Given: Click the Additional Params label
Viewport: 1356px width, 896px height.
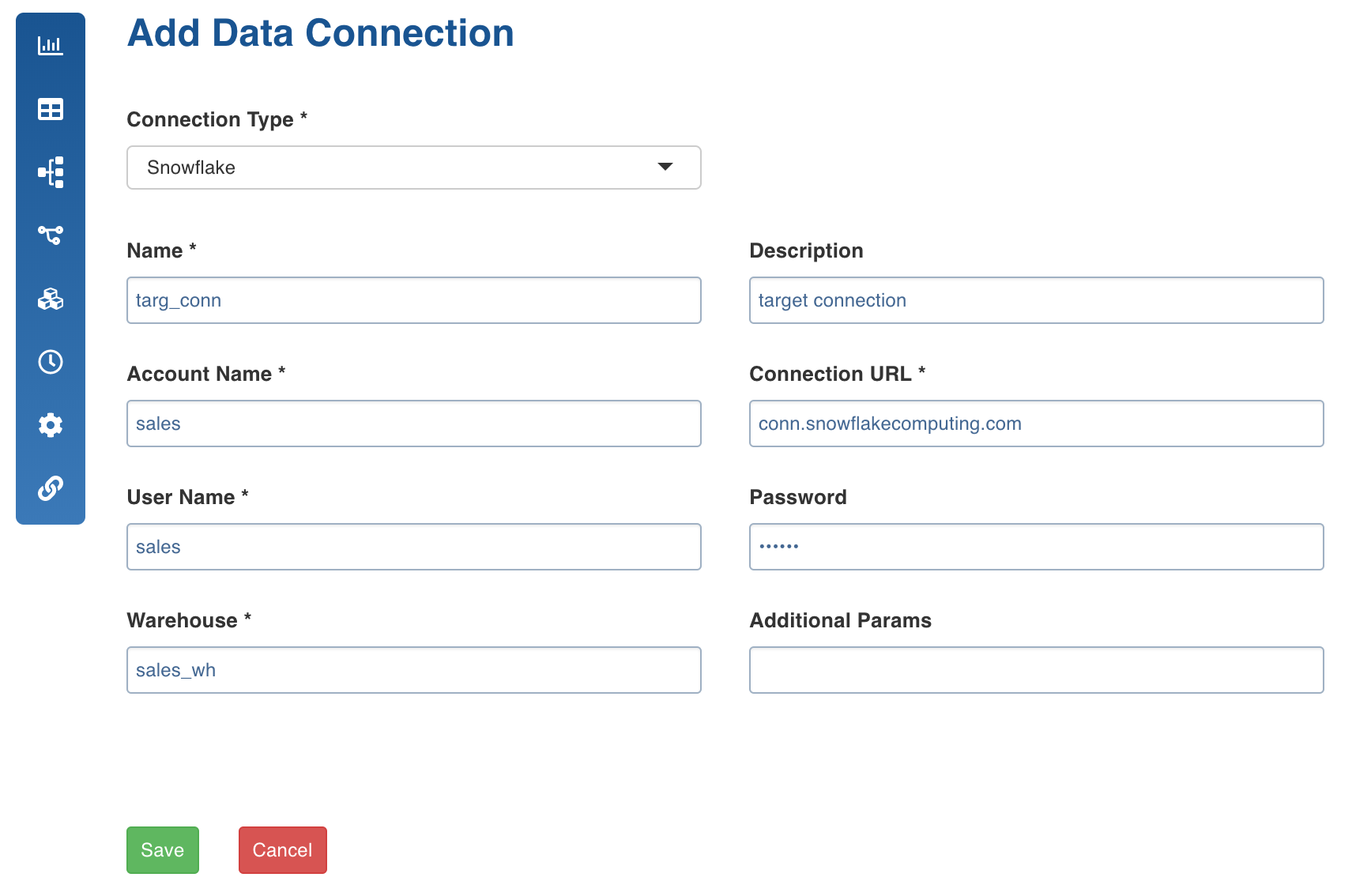Looking at the screenshot, I should tap(841, 620).
